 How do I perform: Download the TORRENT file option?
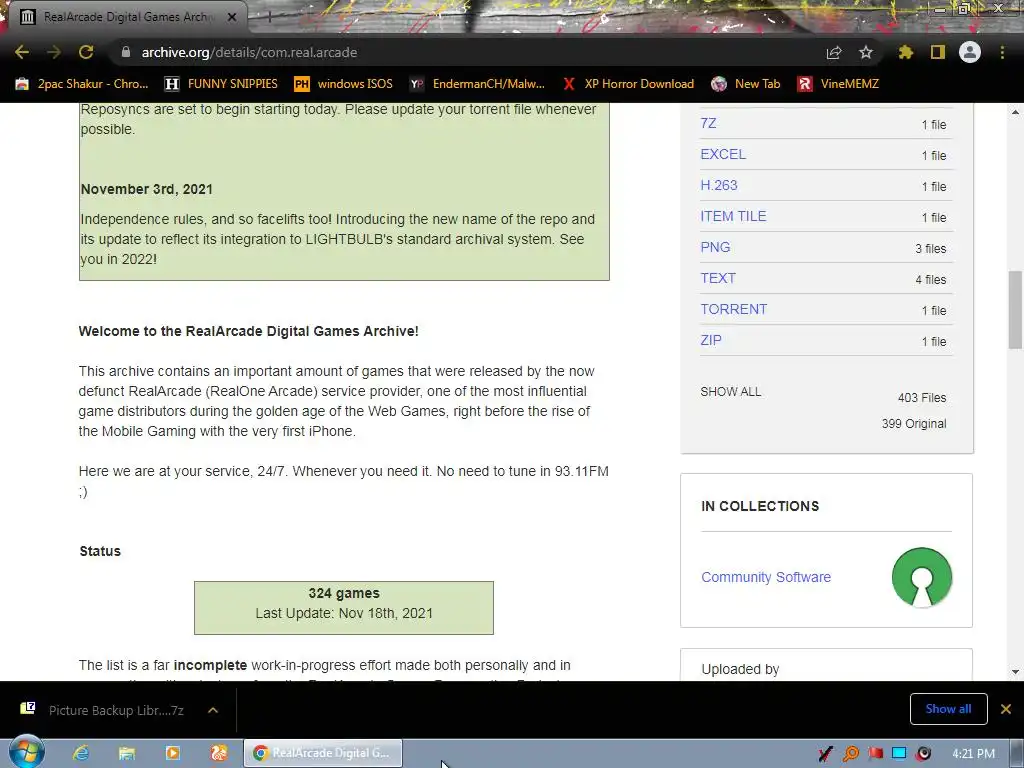(x=733, y=310)
